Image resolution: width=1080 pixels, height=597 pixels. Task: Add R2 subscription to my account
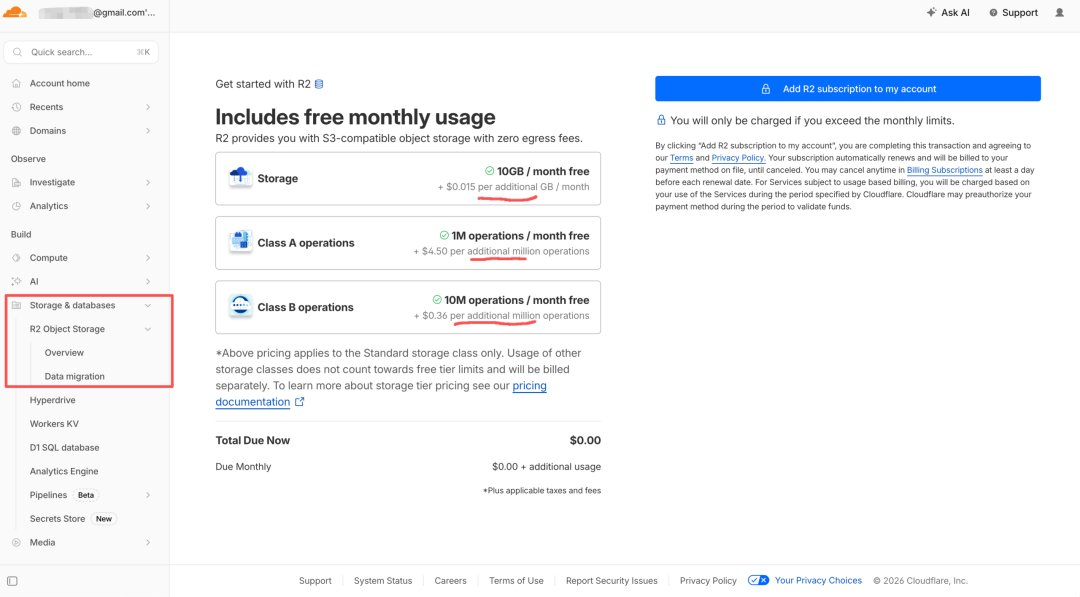click(848, 89)
